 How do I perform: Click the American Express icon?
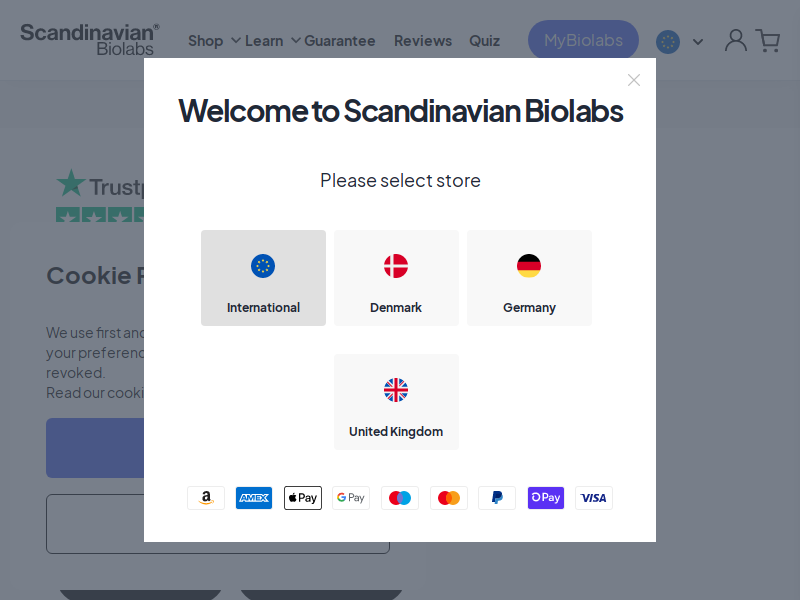pos(254,497)
